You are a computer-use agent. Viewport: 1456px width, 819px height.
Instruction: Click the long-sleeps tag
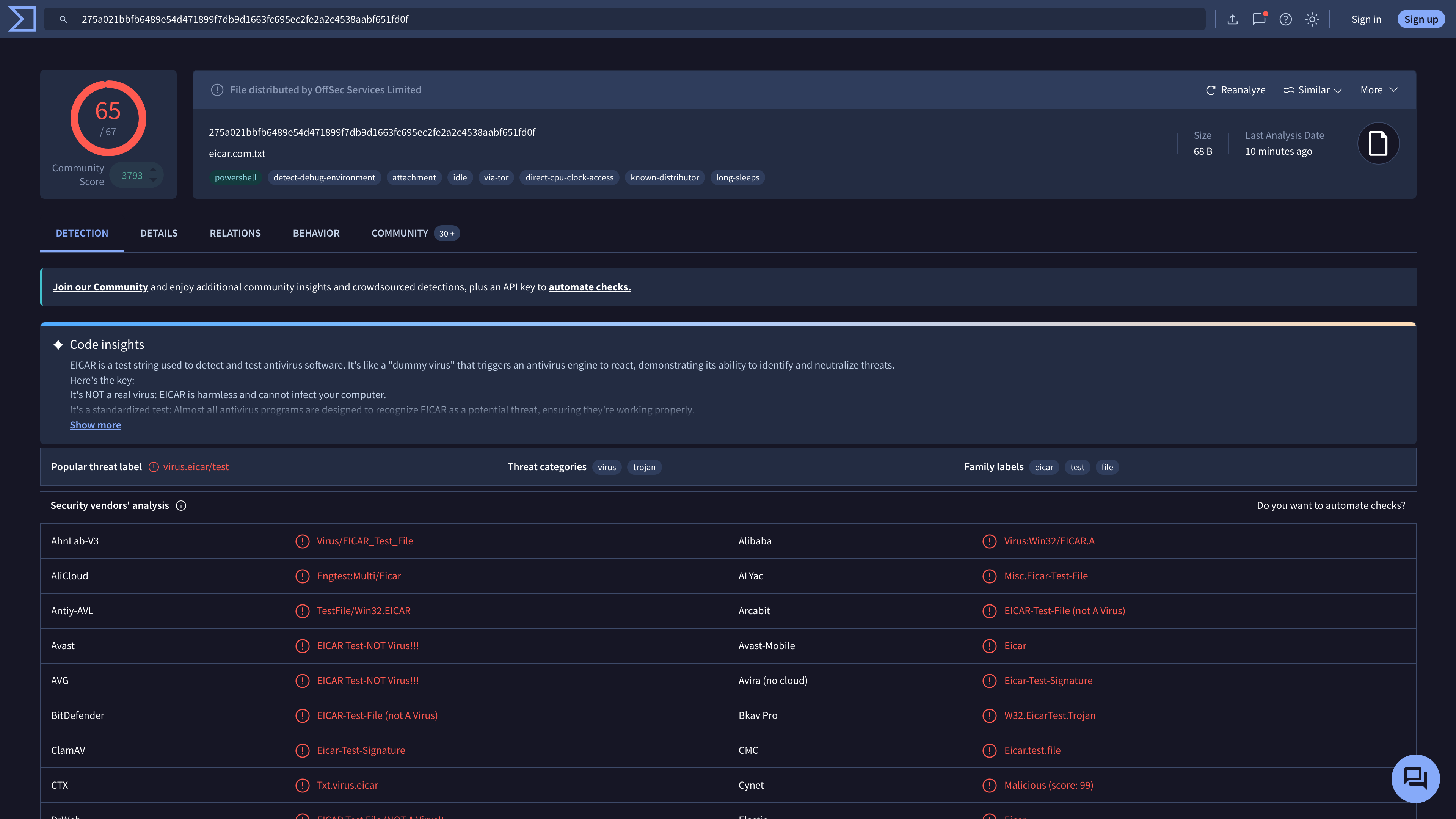click(737, 177)
